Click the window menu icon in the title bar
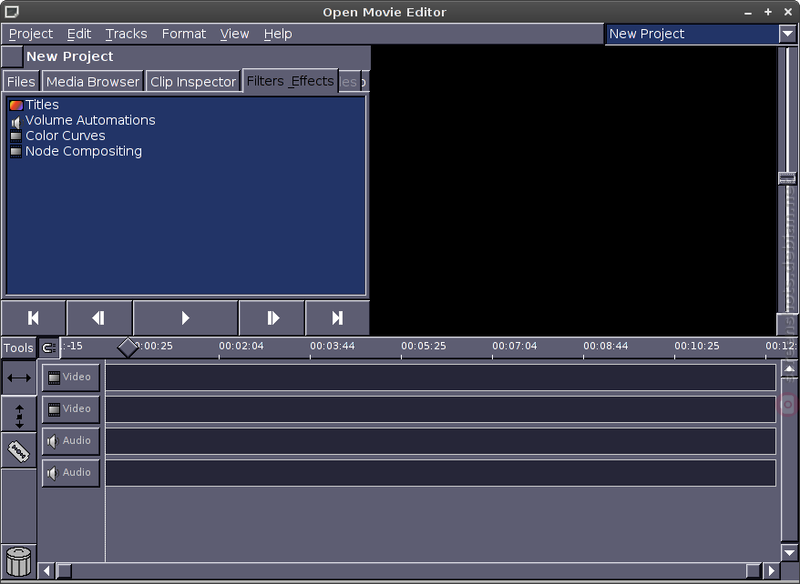 tap(11, 11)
